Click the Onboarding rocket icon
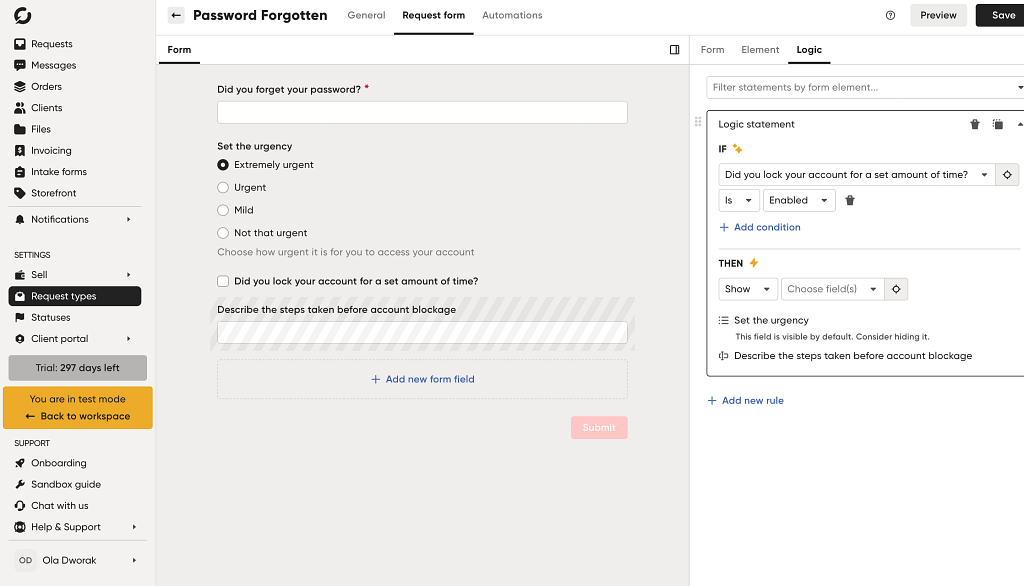This screenshot has height=586, width=1024. pyautogui.click(x=20, y=463)
